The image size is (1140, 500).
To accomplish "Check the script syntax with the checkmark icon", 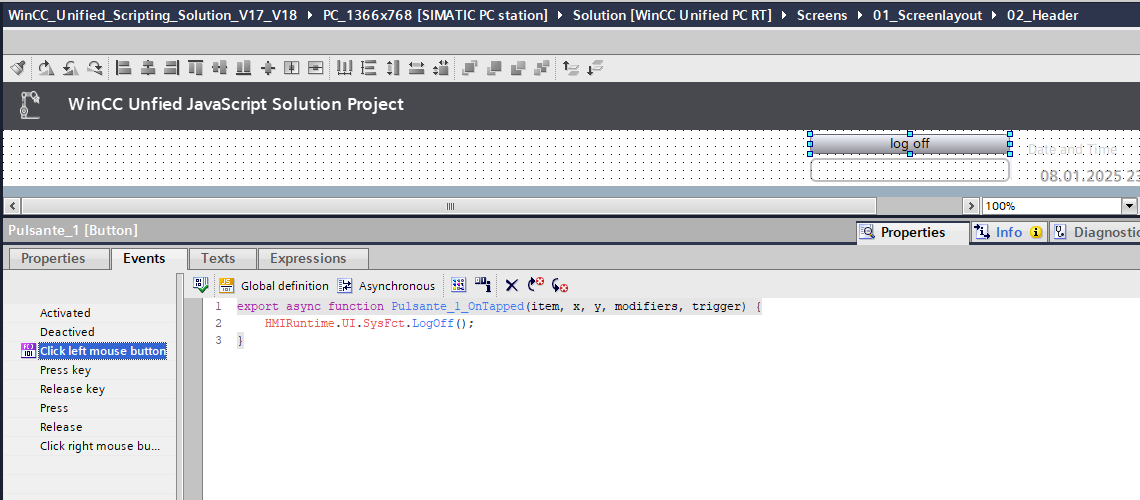I will pos(201,286).
